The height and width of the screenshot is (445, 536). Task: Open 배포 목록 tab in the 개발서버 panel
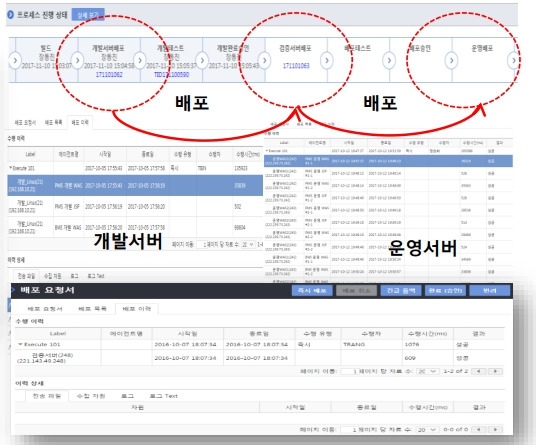click(x=53, y=122)
